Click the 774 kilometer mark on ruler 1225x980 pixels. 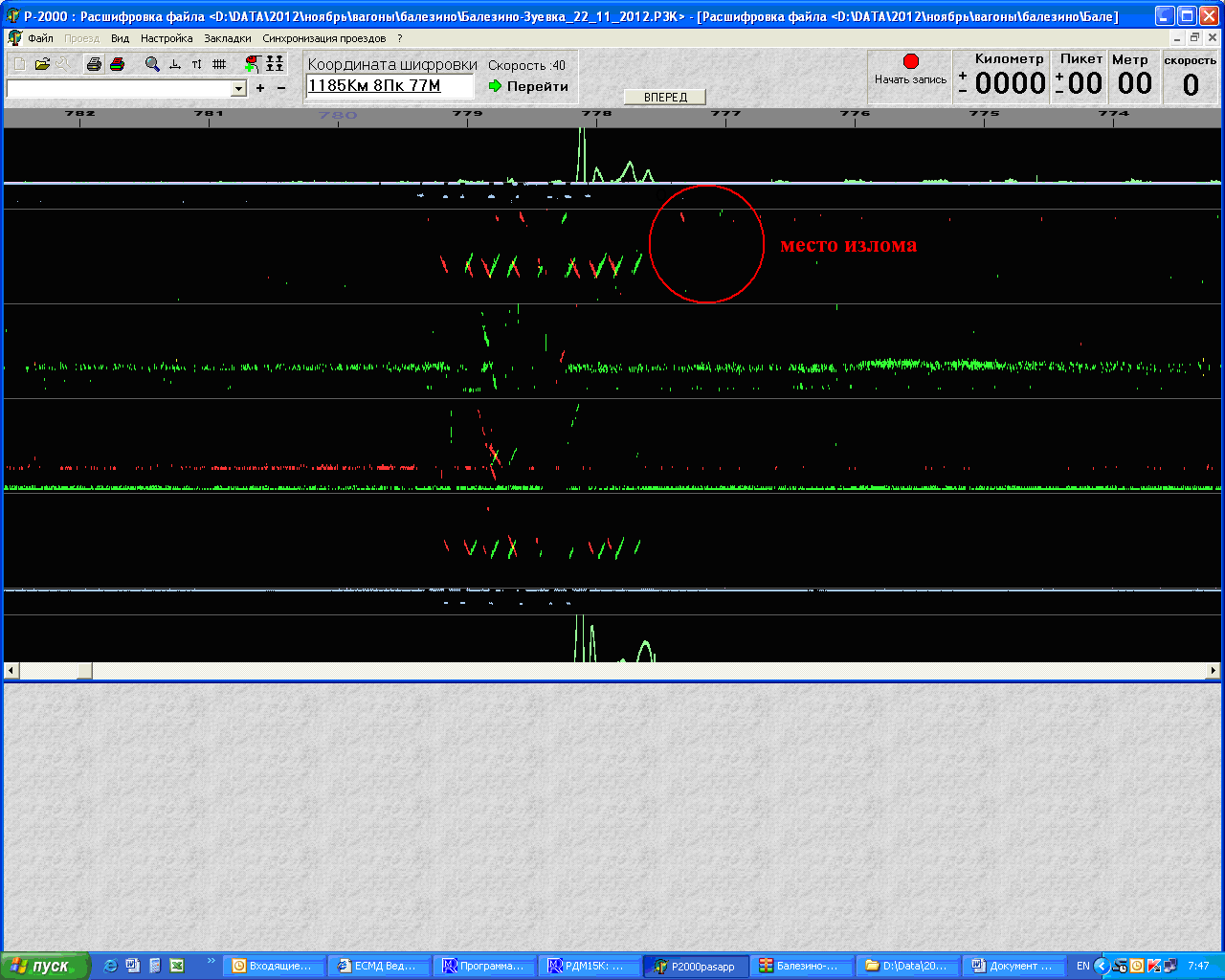[1114, 113]
